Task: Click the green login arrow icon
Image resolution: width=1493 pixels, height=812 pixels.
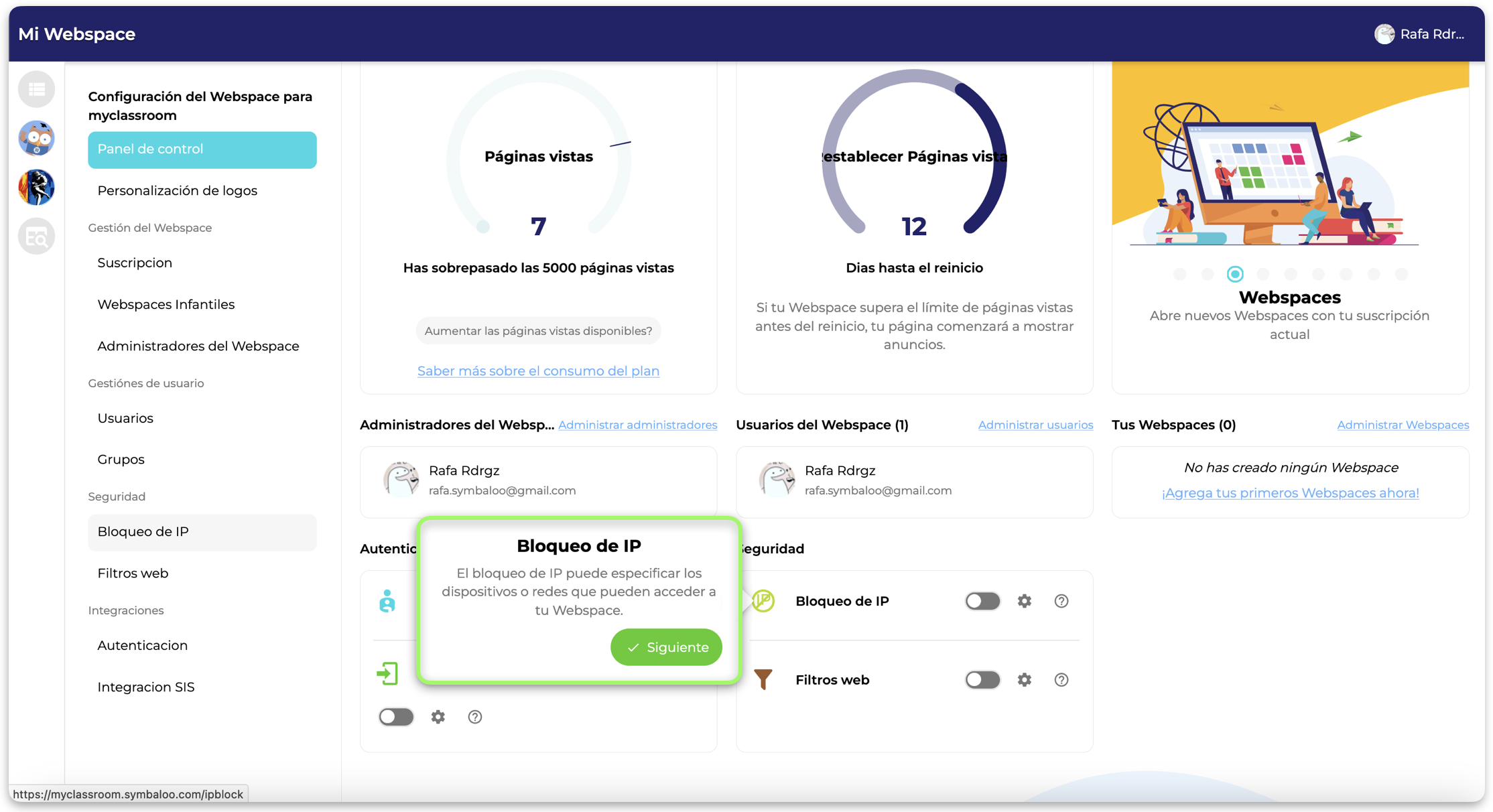Action: [x=387, y=673]
